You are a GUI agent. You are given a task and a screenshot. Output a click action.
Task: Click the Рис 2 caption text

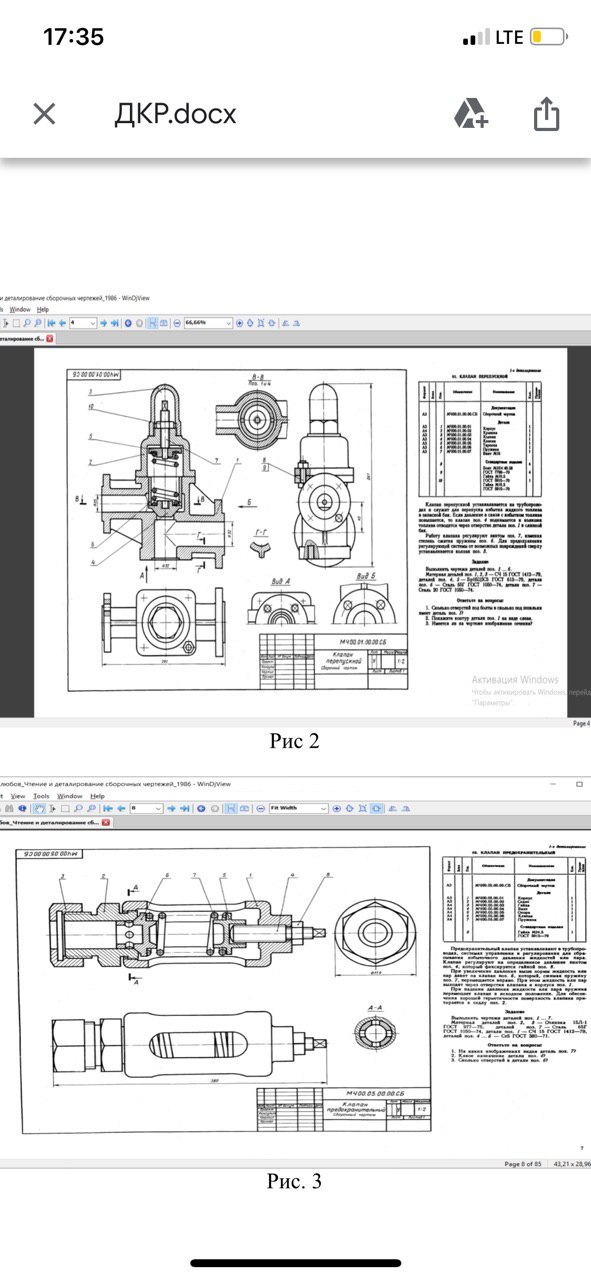coord(294,741)
